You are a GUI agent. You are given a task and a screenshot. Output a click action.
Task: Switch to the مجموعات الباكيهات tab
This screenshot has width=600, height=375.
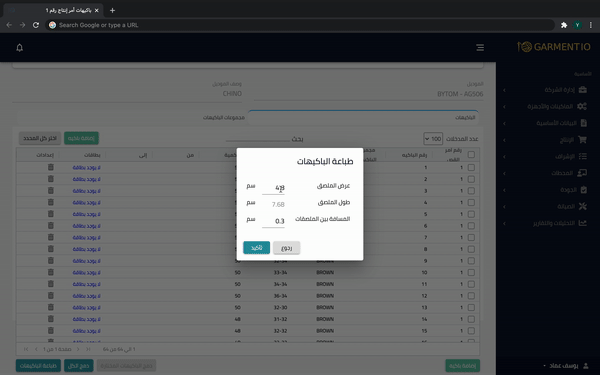[x=224, y=117]
